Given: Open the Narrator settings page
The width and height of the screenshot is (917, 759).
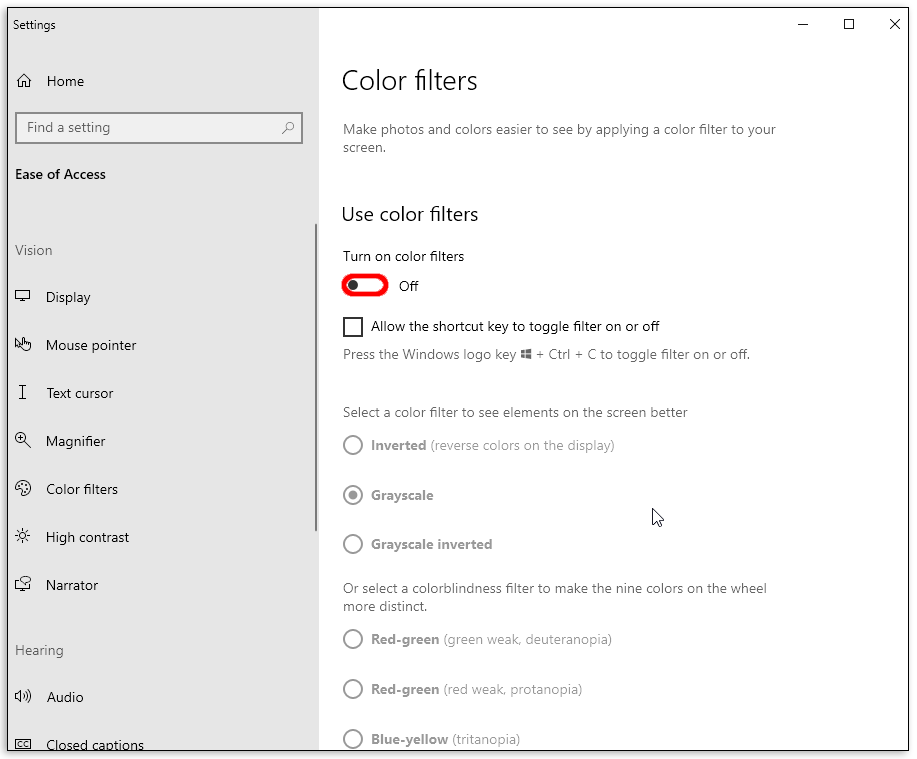Looking at the screenshot, I should pyautogui.click(x=72, y=585).
